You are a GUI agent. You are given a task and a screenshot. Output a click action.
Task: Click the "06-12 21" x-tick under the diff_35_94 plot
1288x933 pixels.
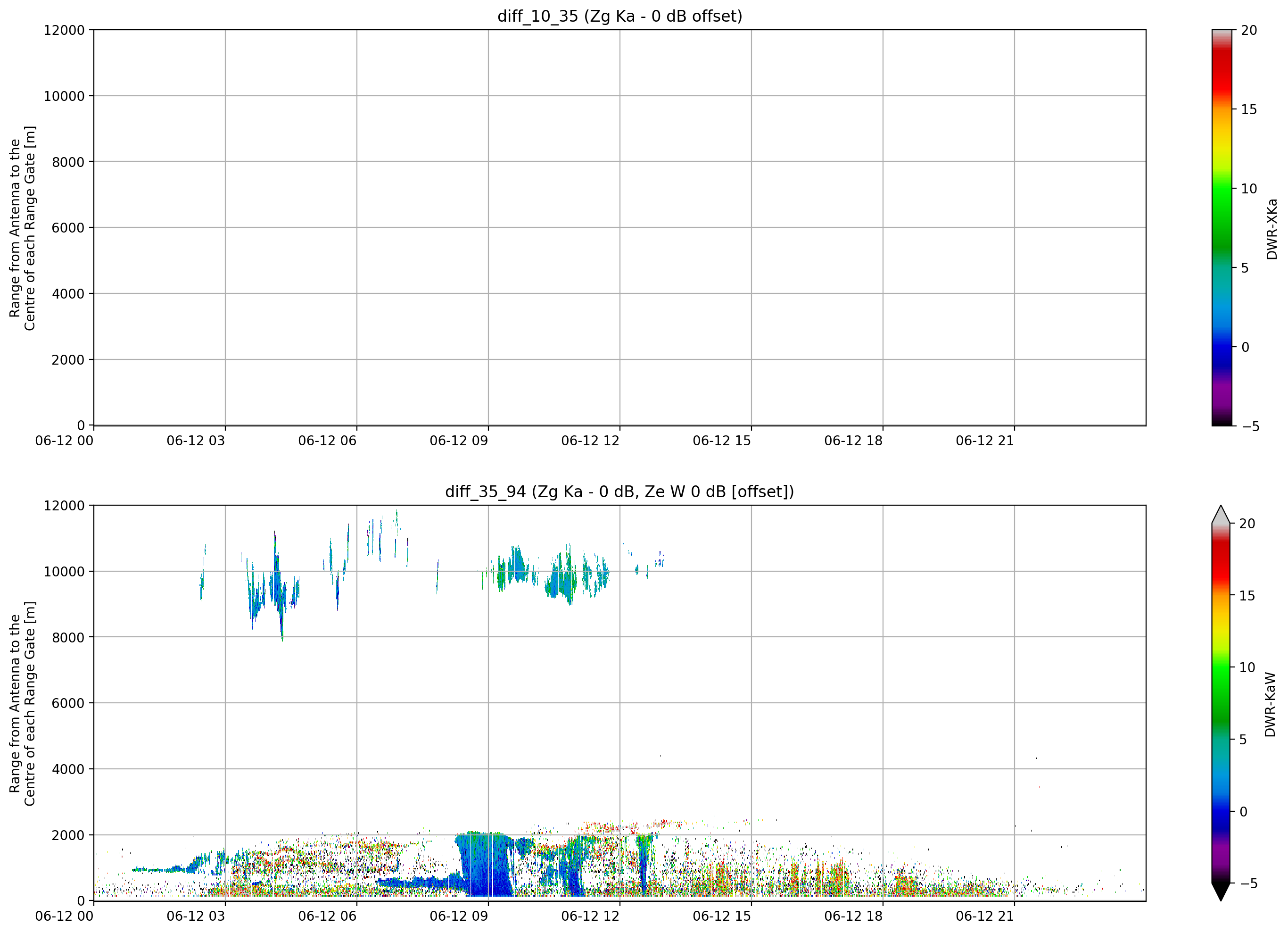click(x=985, y=916)
